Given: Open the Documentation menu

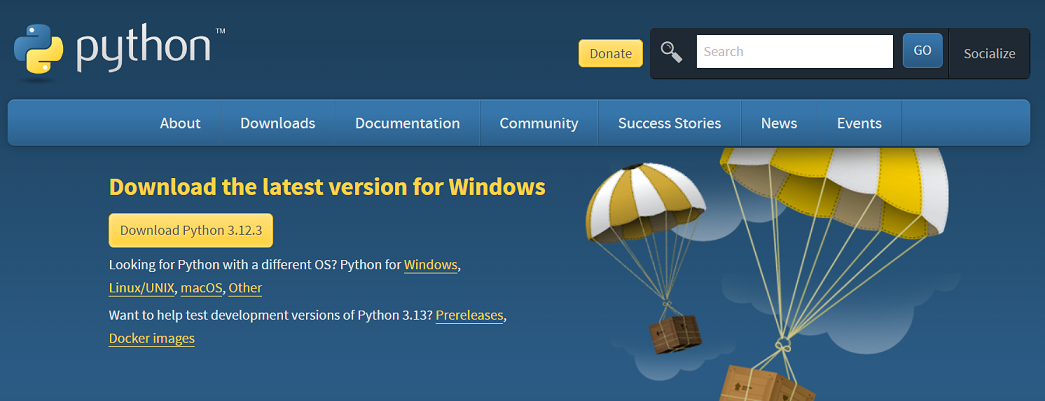Looking at the screenshot, I should (x=407, y=123).
